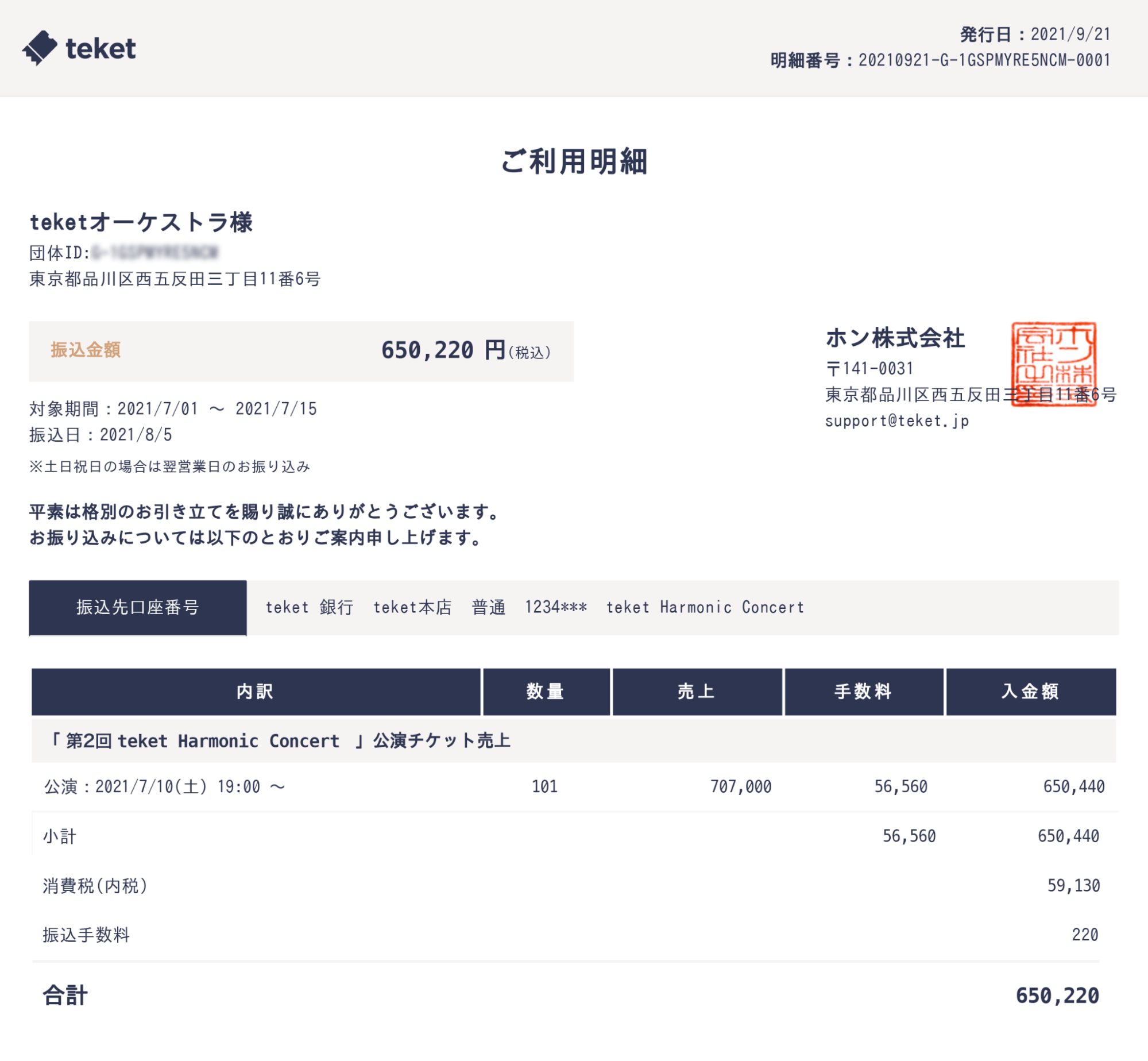Click the blurred 団体ID value
1148x1061 pixels.
[155, 252]
